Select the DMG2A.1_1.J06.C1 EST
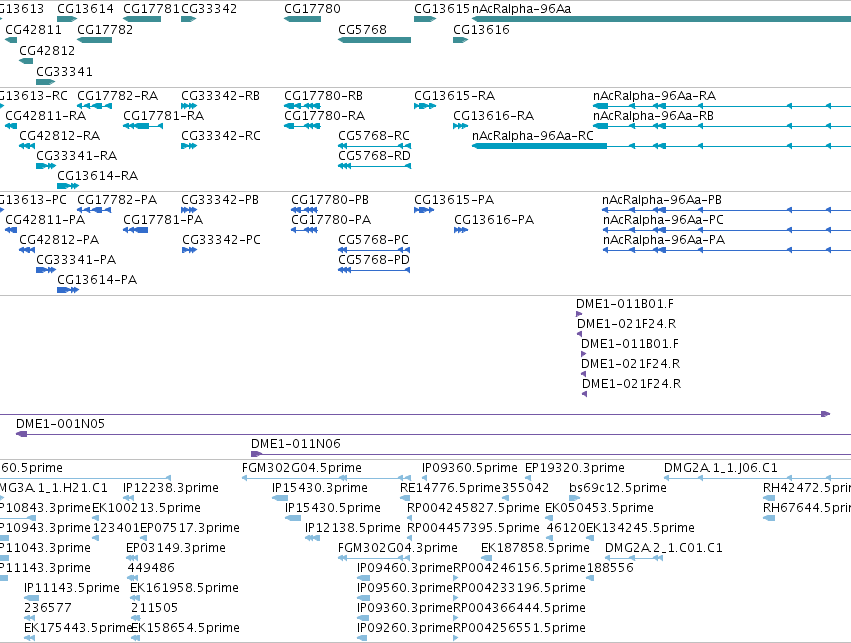This screenshot has width=851, height=643. (721, 468)
